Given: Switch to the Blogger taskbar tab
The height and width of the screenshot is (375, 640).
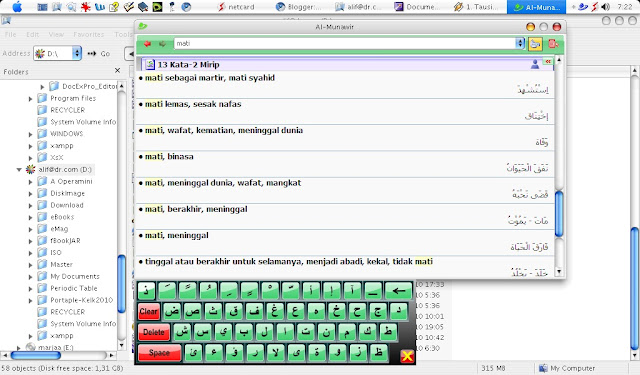Looking at the screenshot, I should (299, 7).
